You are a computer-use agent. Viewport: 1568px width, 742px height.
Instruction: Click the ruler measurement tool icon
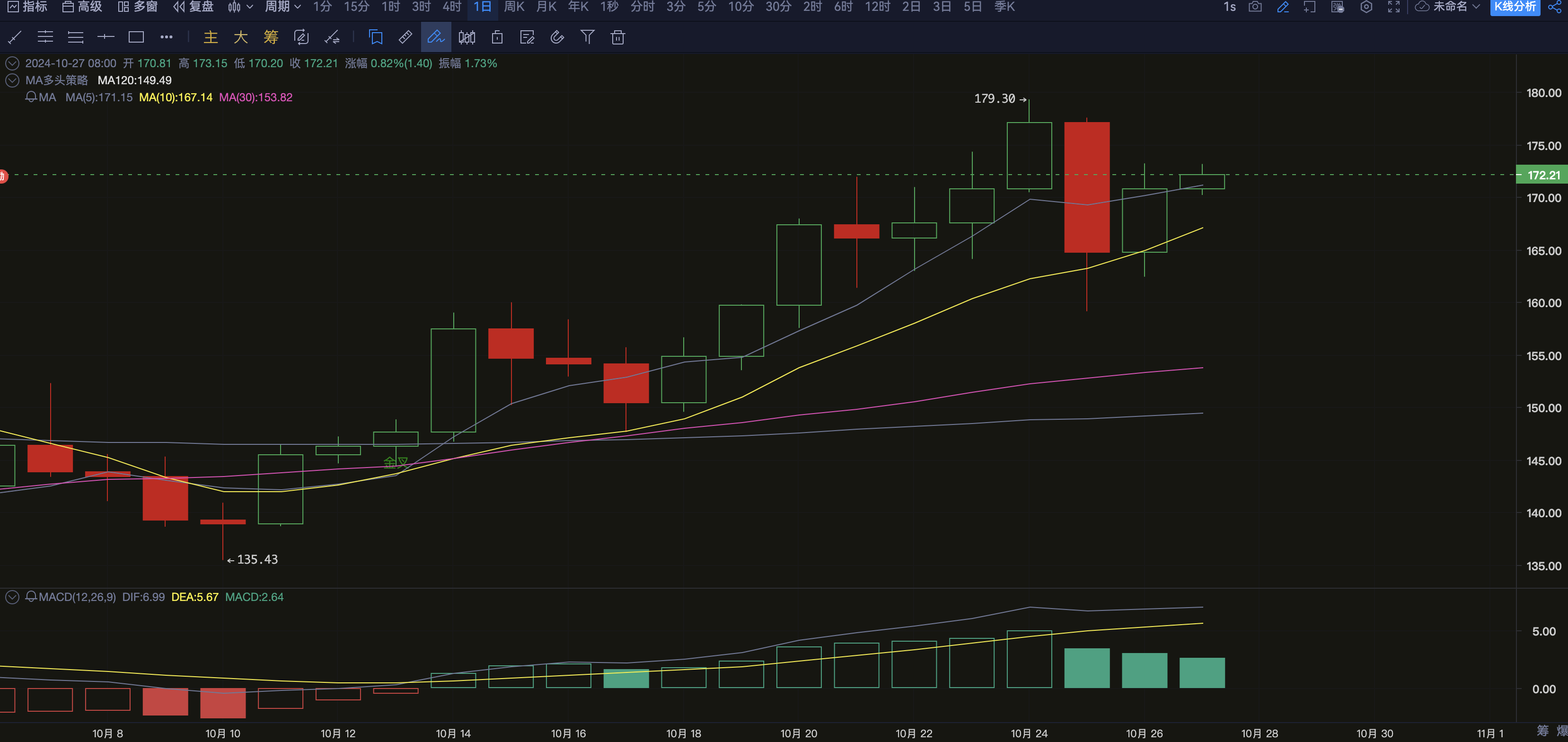(x=405, y=37)
